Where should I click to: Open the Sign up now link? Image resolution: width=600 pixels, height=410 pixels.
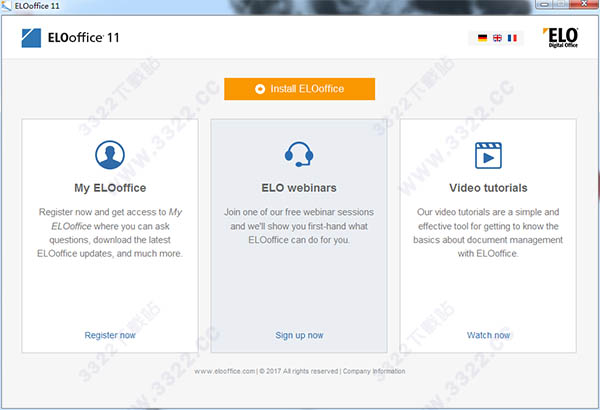pyautogui.click(x=299, y=335)
